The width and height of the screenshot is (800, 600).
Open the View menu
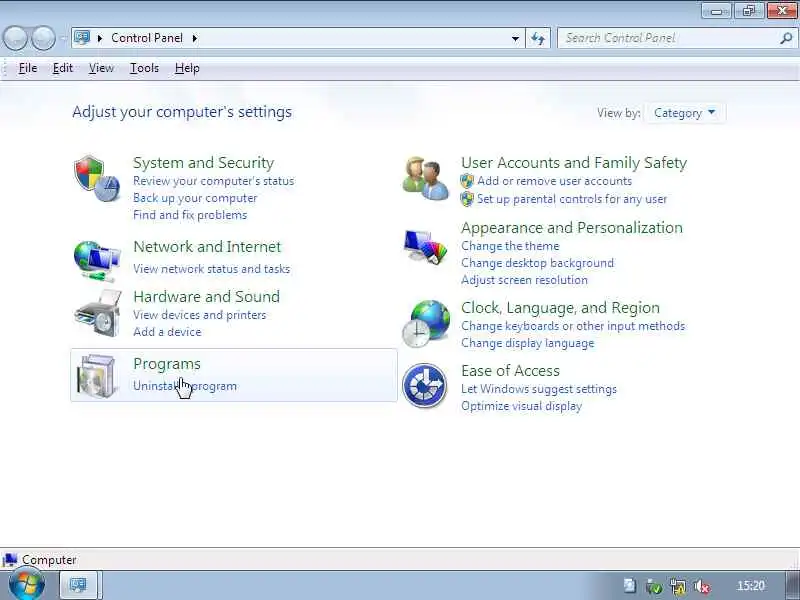[x=101, y=68]
